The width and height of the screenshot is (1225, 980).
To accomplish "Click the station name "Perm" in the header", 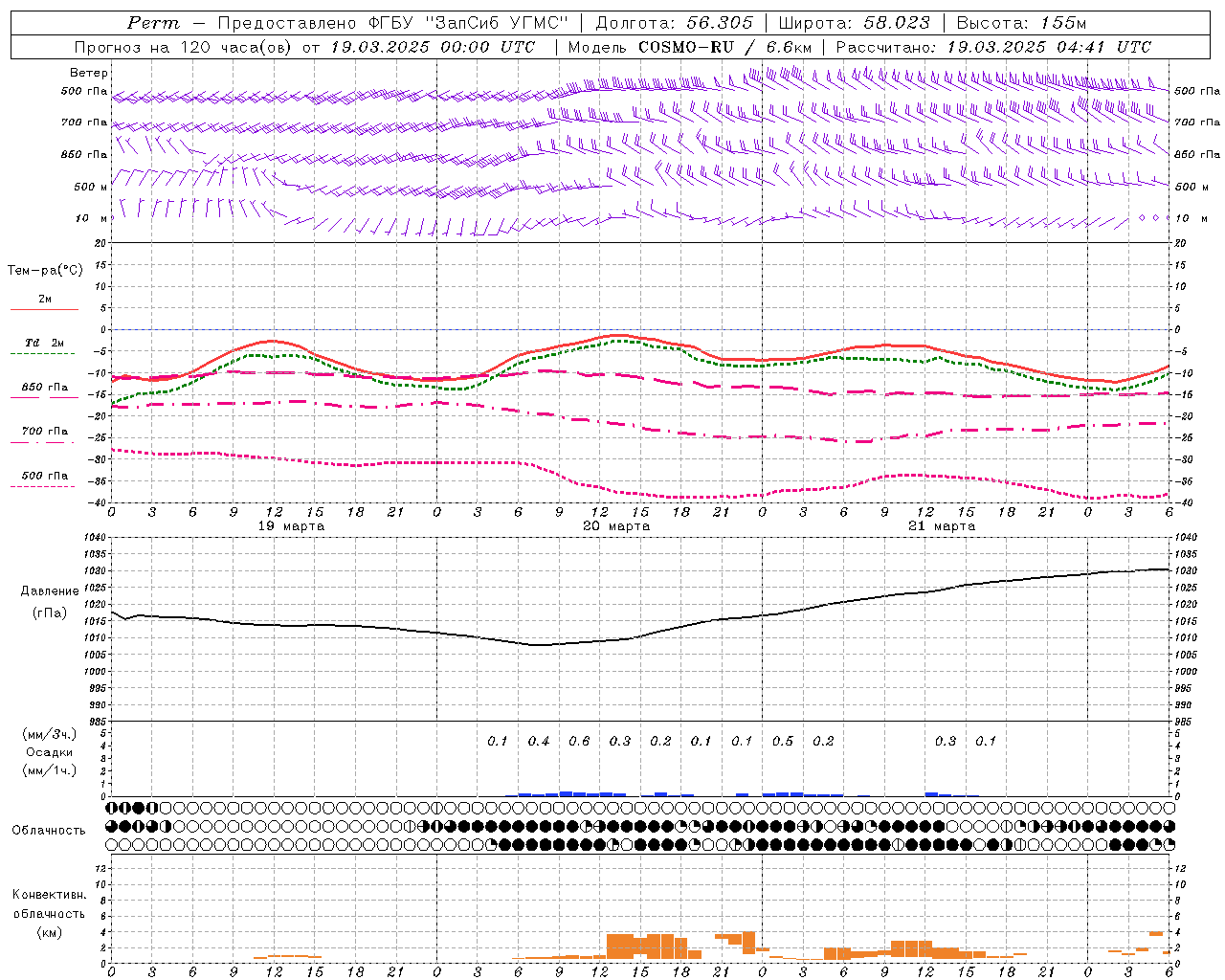I will (153, 23).
